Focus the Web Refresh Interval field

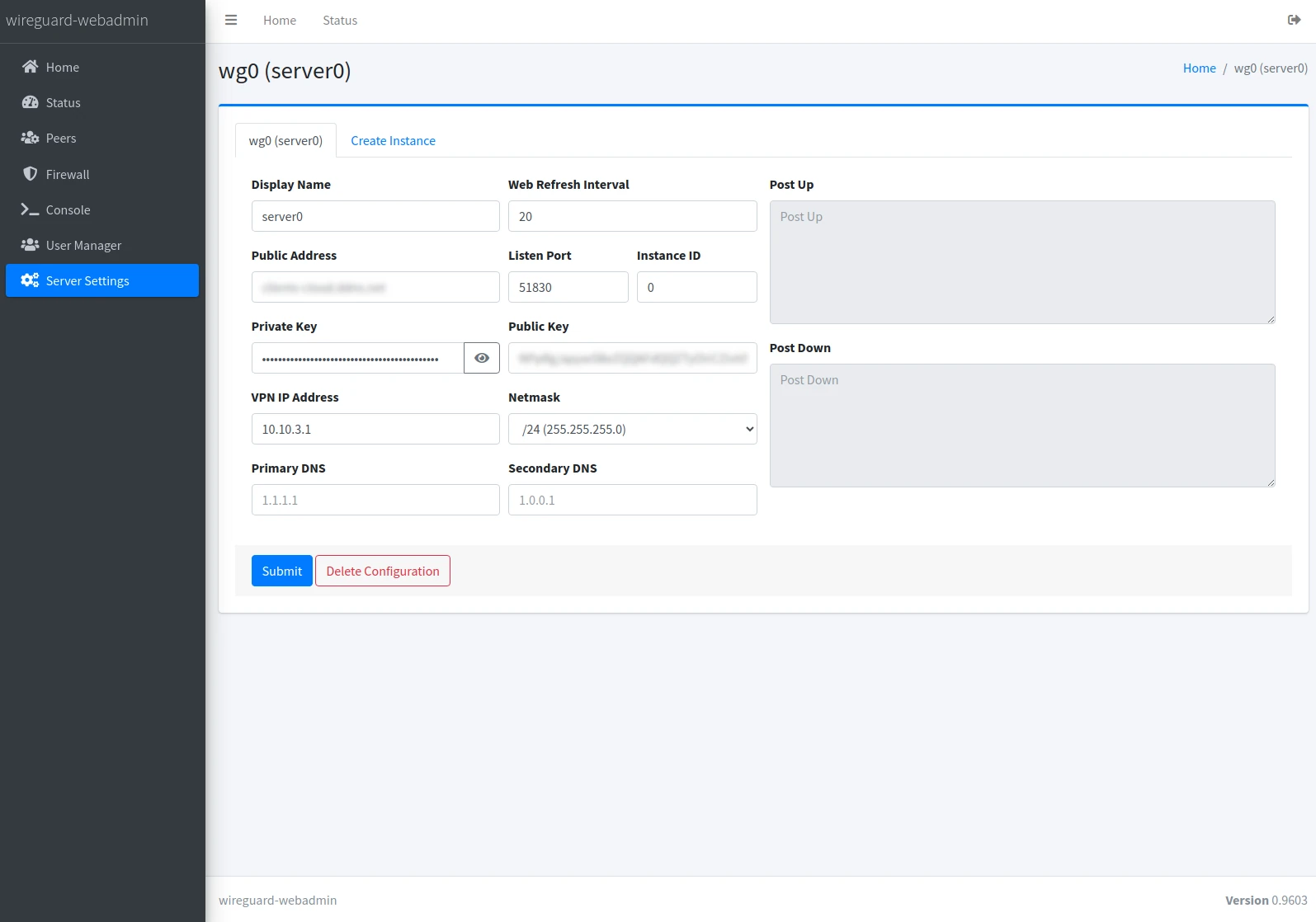(633, 216)
